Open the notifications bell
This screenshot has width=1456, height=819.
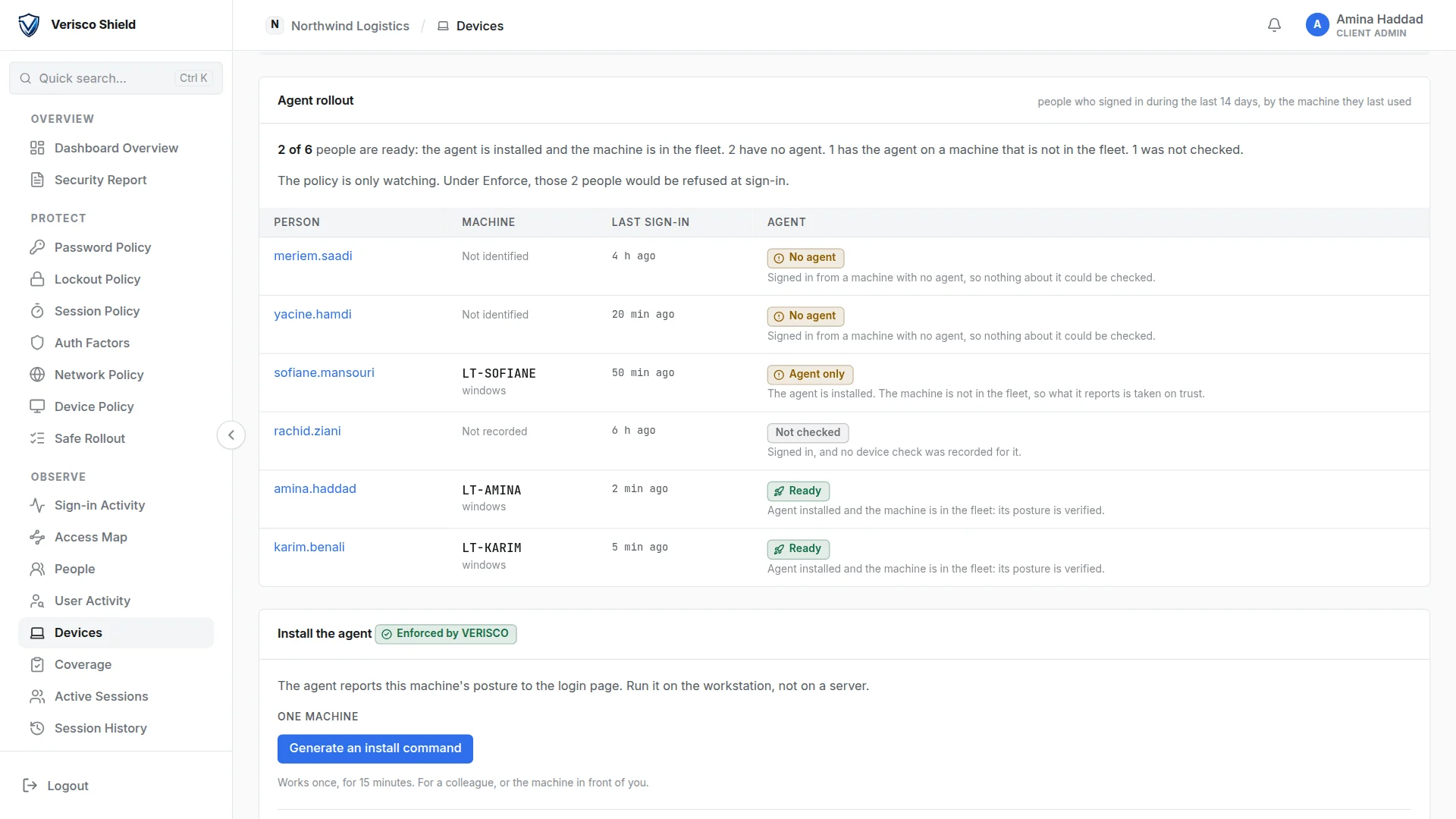click(x=1274, y=25)
